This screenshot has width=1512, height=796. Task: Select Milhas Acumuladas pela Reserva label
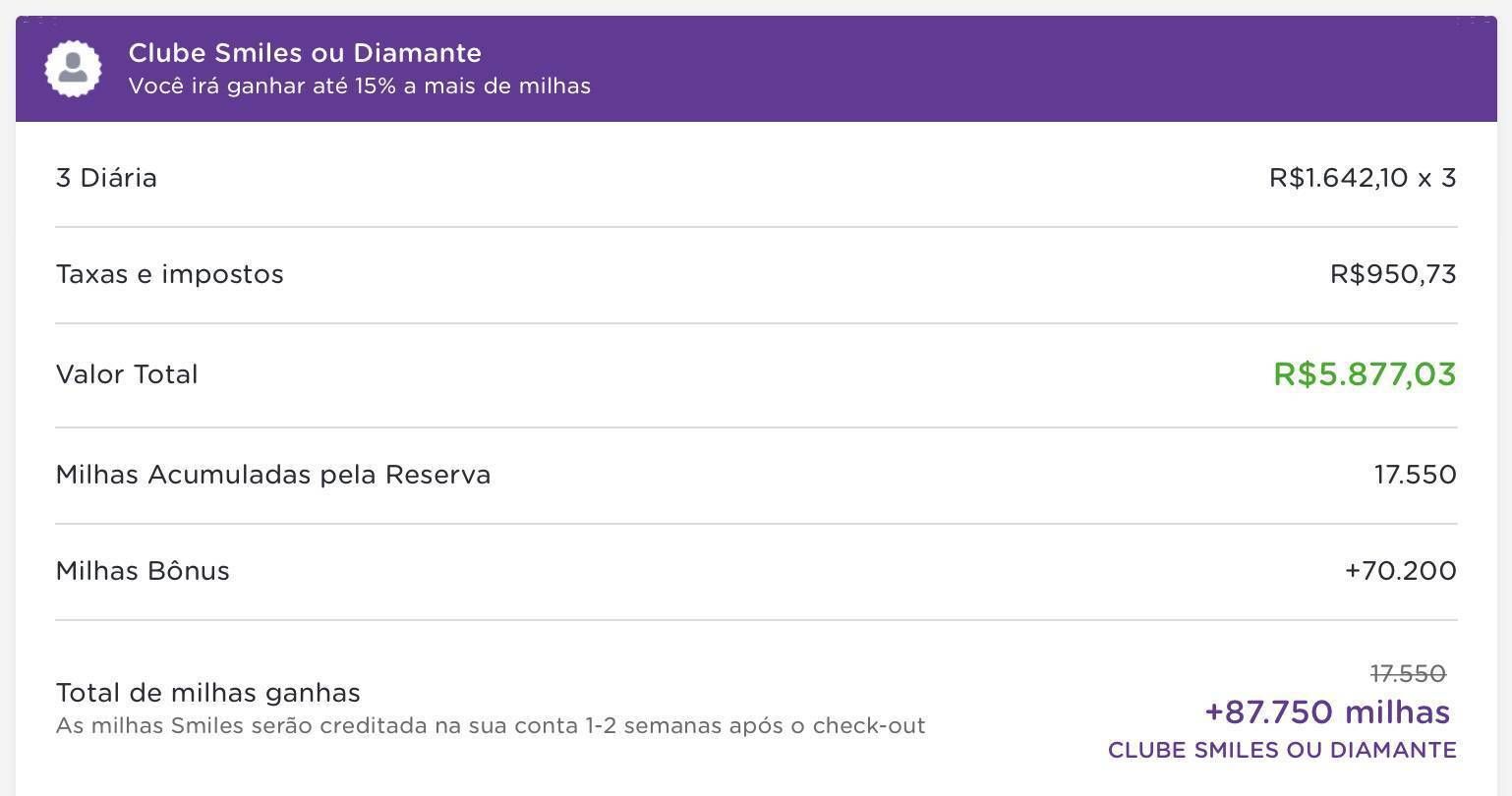(273, 475)
